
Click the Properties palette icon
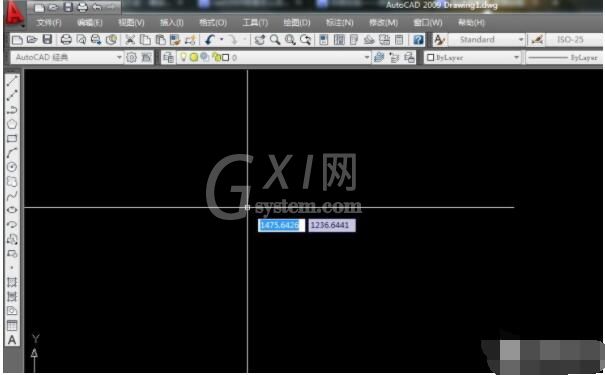[x=324, y=40]
